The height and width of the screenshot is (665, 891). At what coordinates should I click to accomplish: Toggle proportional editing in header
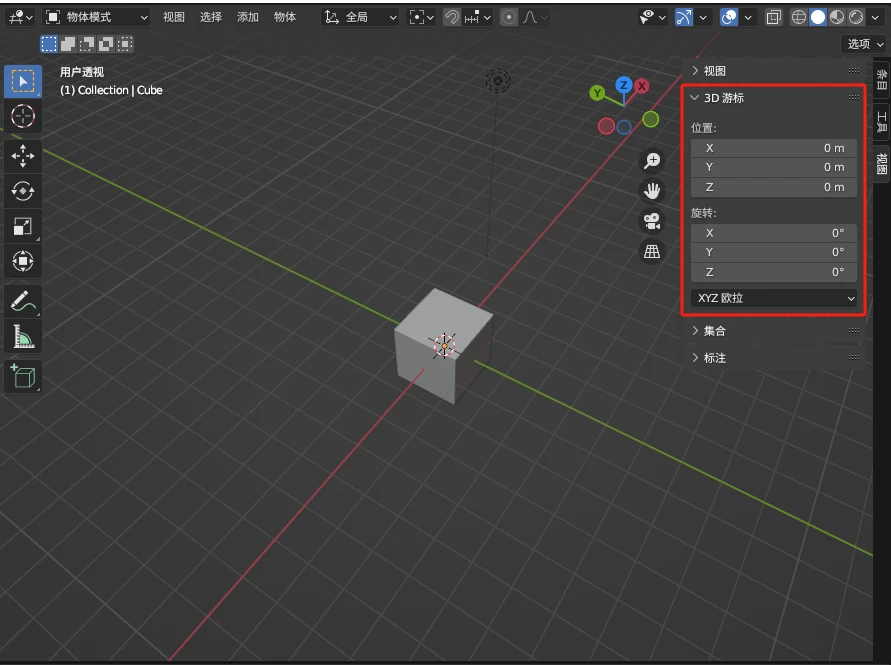coord(509,17)
